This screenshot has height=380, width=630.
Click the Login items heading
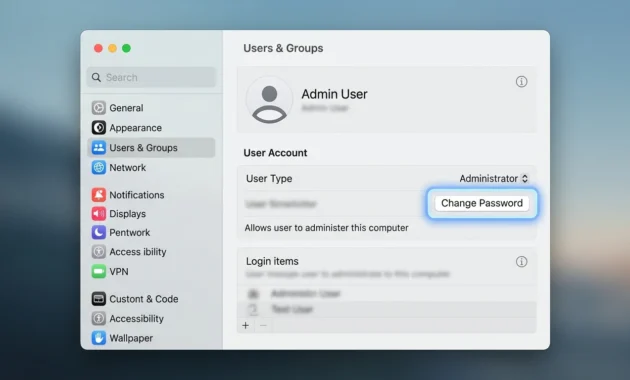click(x=272, y=261)
